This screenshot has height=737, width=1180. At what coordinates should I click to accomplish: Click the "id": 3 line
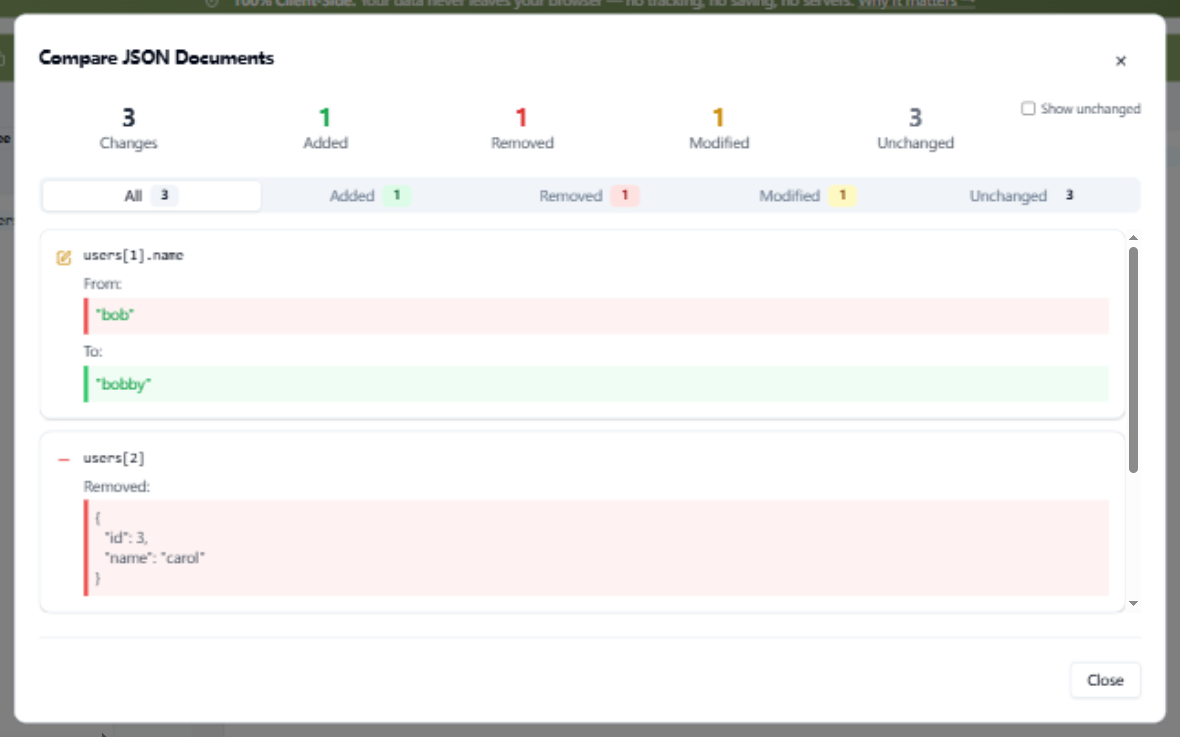126,538
